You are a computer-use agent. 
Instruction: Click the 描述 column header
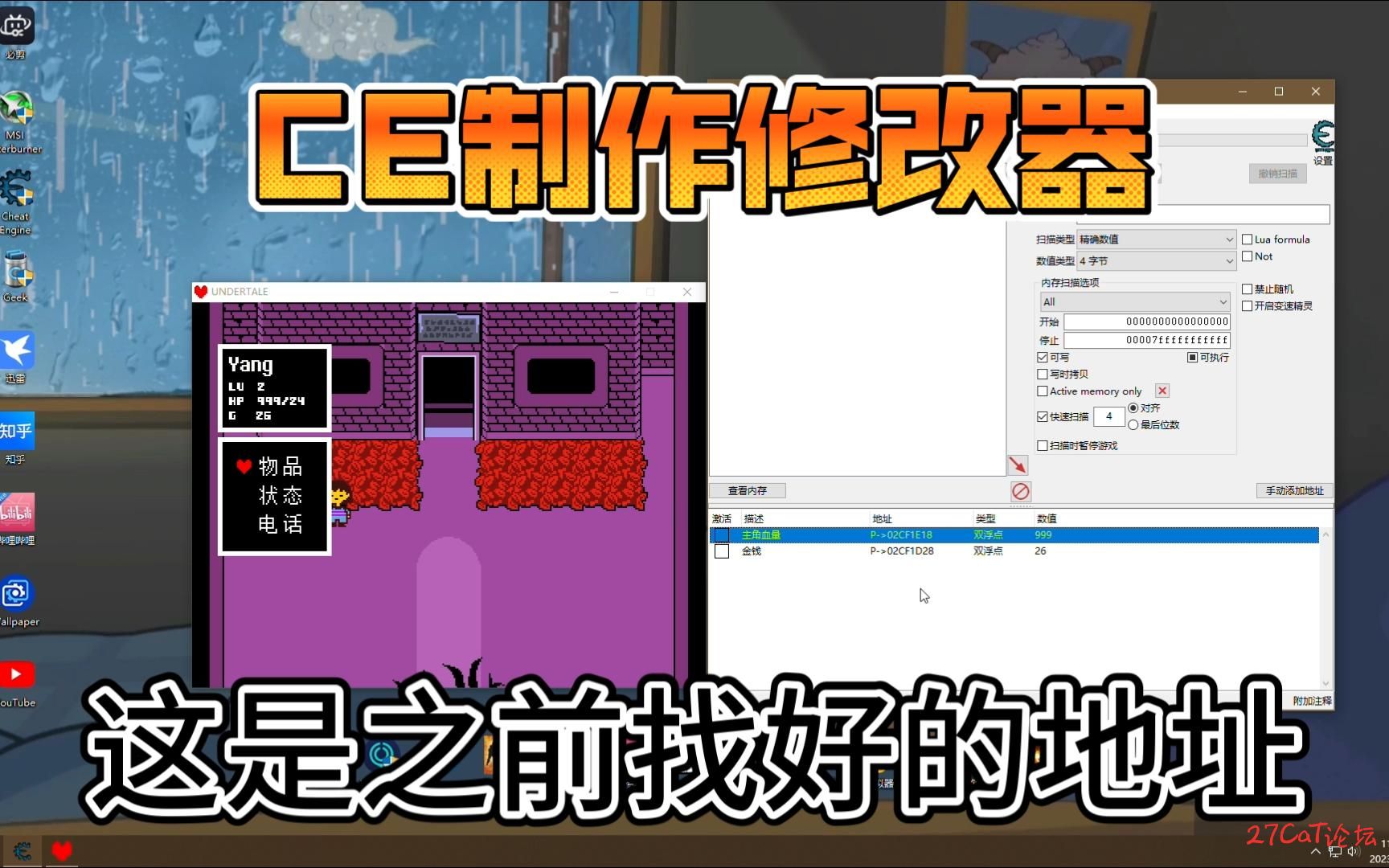coord(754,519)
